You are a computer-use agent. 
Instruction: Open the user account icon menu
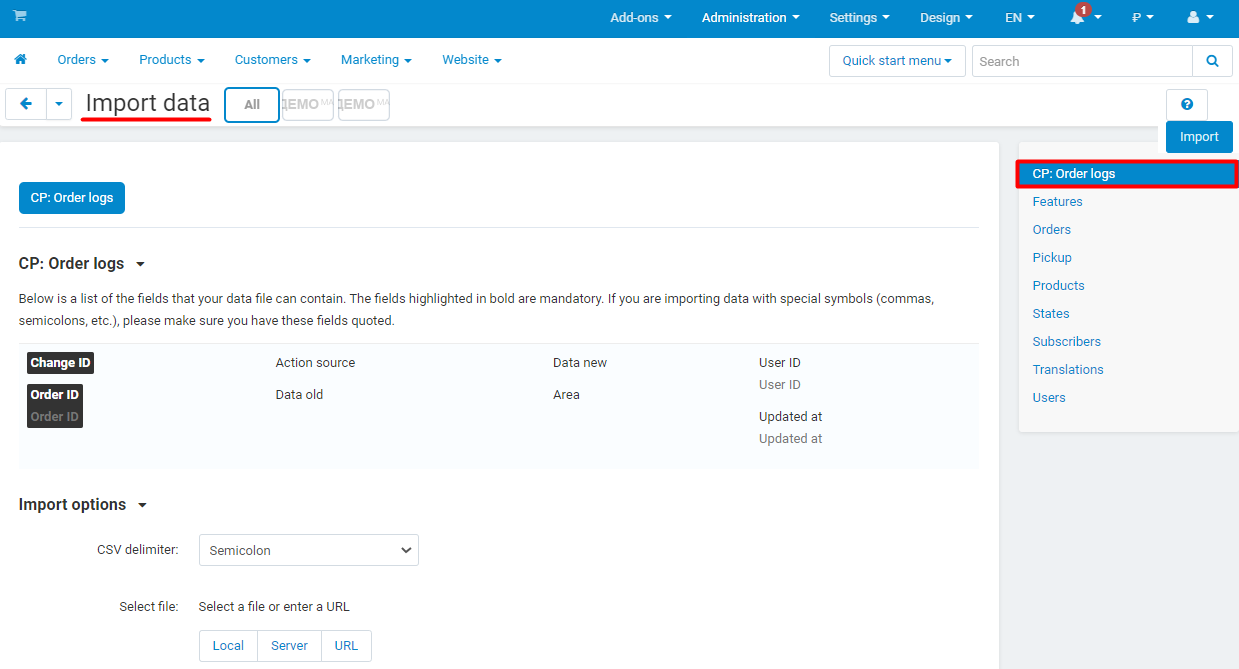[x=1200, y=17]
